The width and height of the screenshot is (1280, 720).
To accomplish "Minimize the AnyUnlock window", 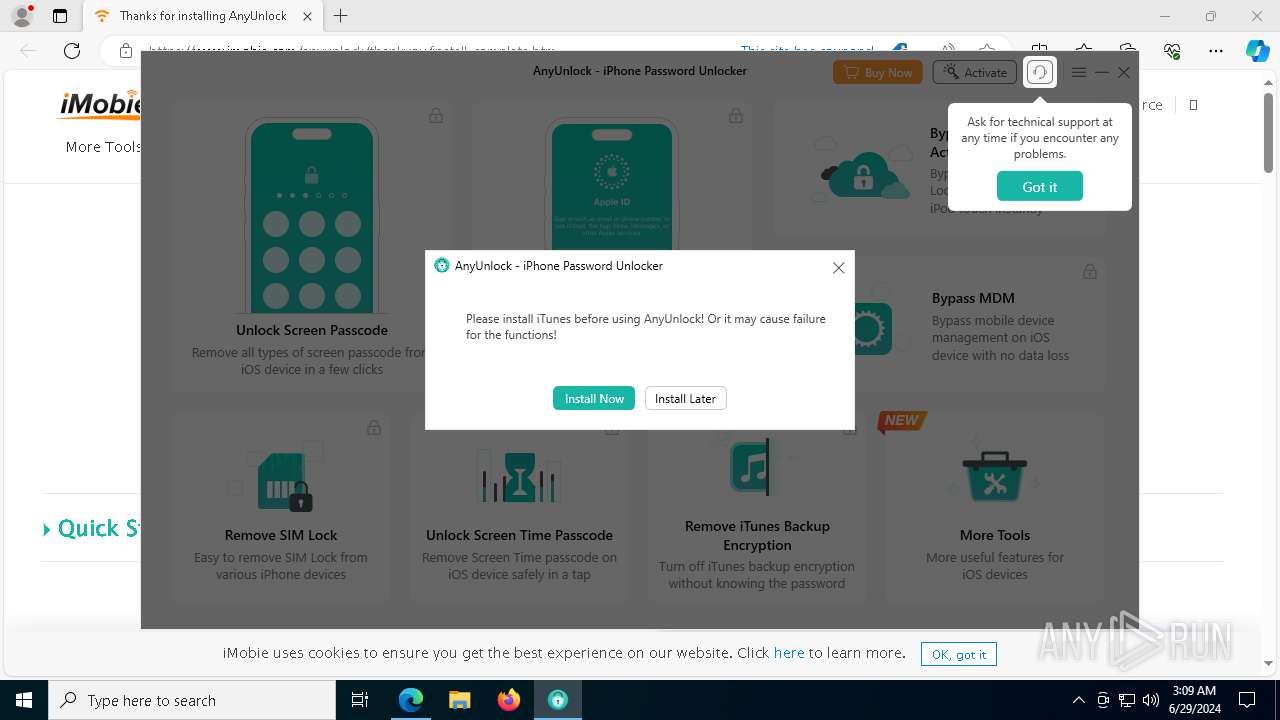I will click(1102, 72).
